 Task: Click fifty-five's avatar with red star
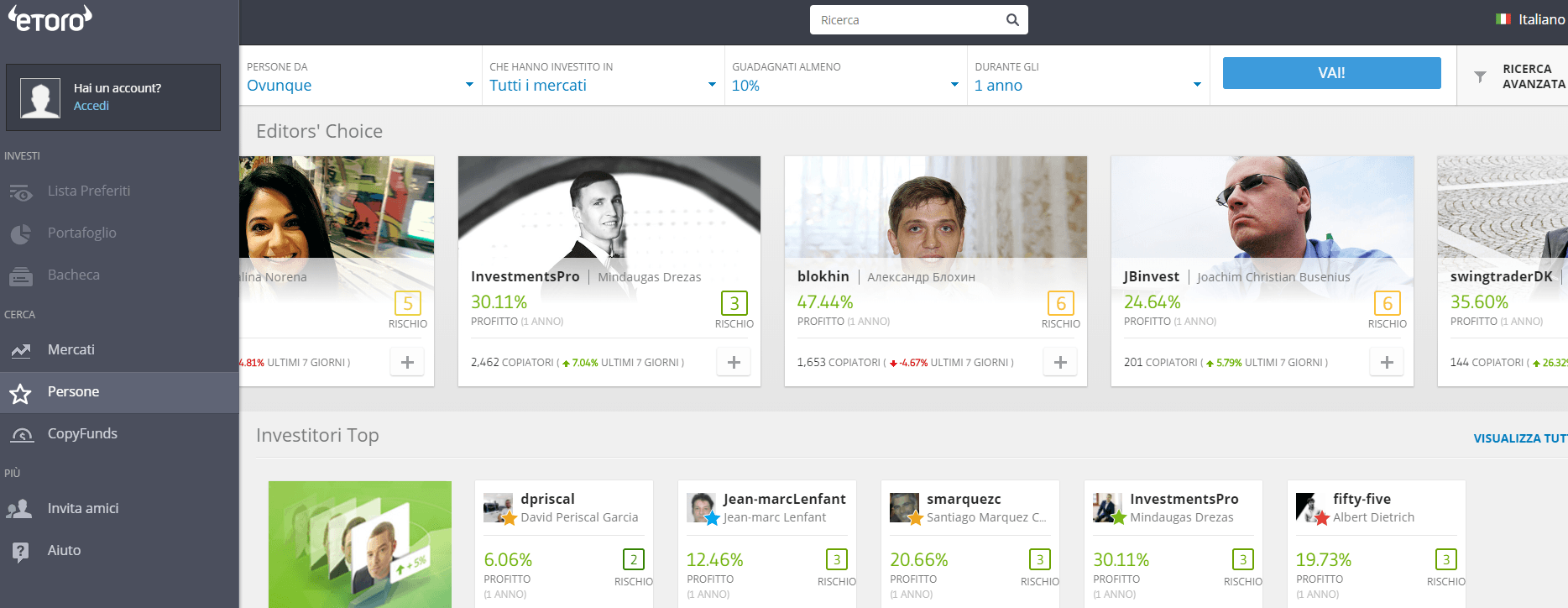click(x=1311, y=508)
